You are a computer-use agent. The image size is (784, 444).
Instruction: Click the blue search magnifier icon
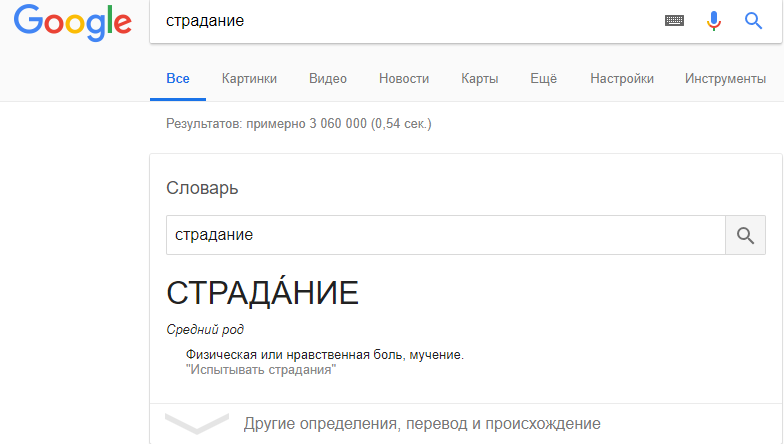(x=753, y=21)
